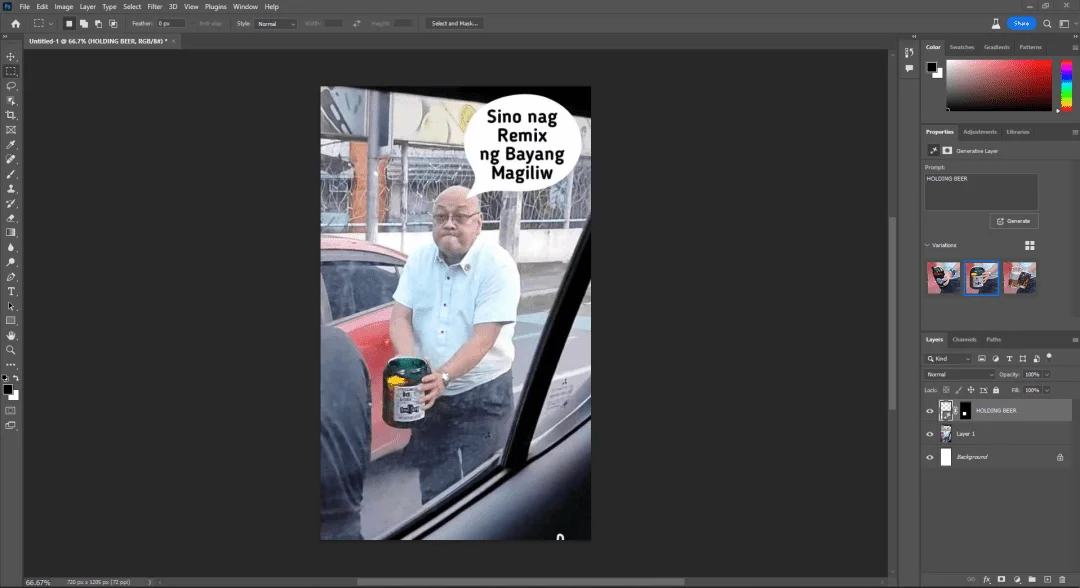1080x588 pixels.
Task: Select the Blur tool
Action: (x=11, y=247)
